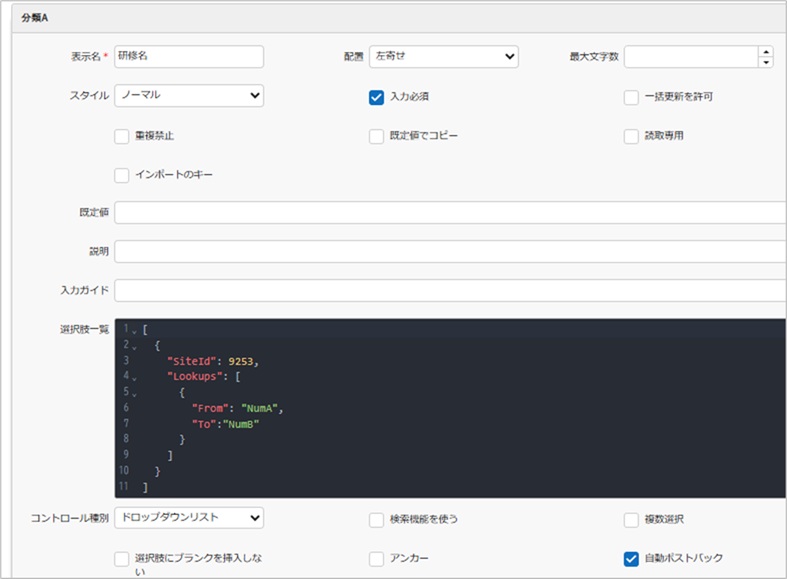Screen dimensions: 787x579
Task: Enable 検索機能を使う checkbox
Action: (376, 520)
